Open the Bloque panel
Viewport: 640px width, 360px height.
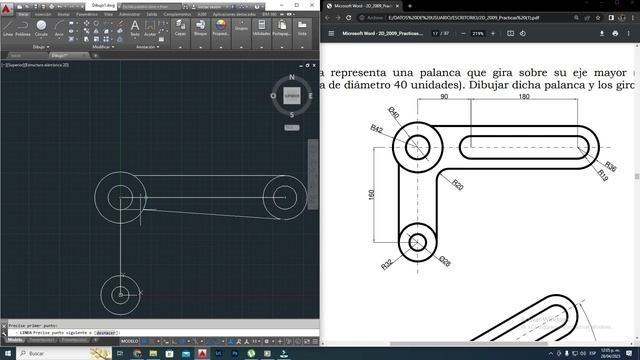click(x=200, y=28)
